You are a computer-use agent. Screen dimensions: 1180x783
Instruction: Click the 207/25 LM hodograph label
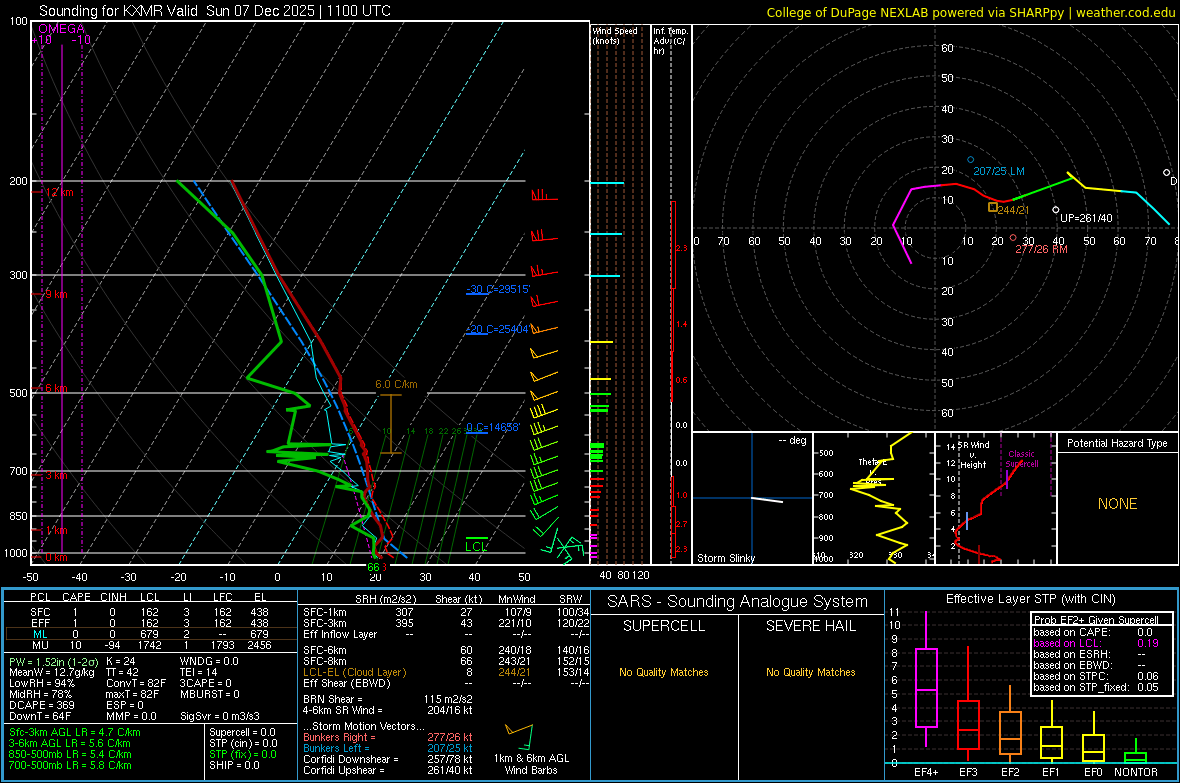point(999,171)
